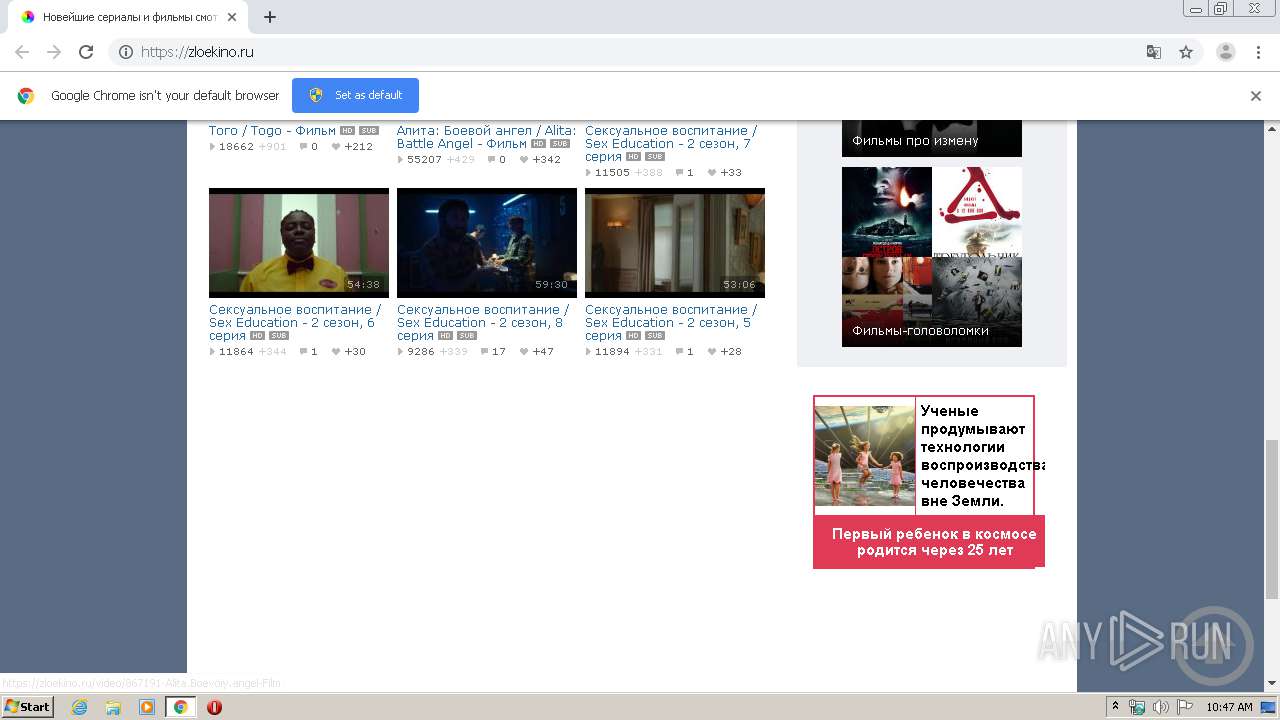This screenshot has height=720, width=1280.
Task: Switch to the Chrome taskbar button
Action: tap(180, 707)
